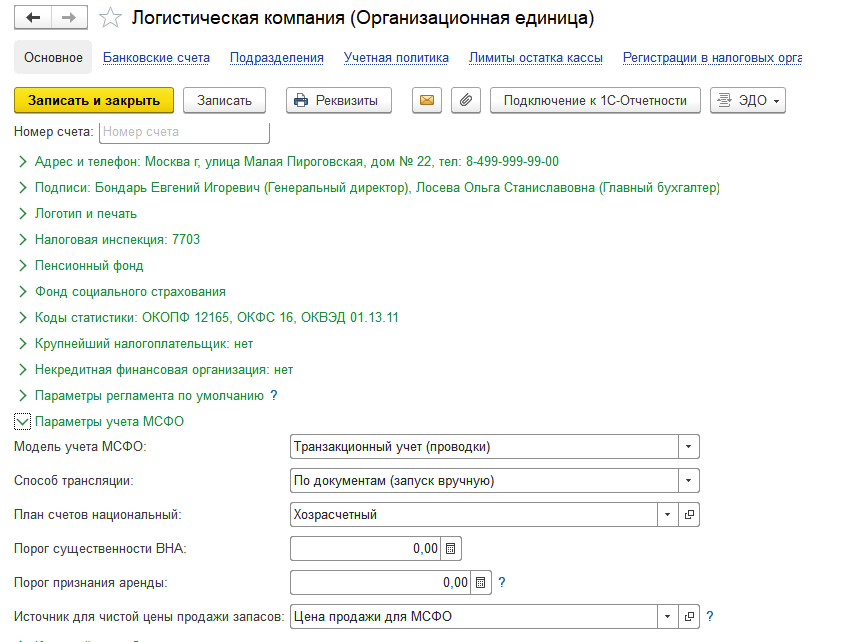
Task: Click the envelope email icon button
Action: [427, 100]
